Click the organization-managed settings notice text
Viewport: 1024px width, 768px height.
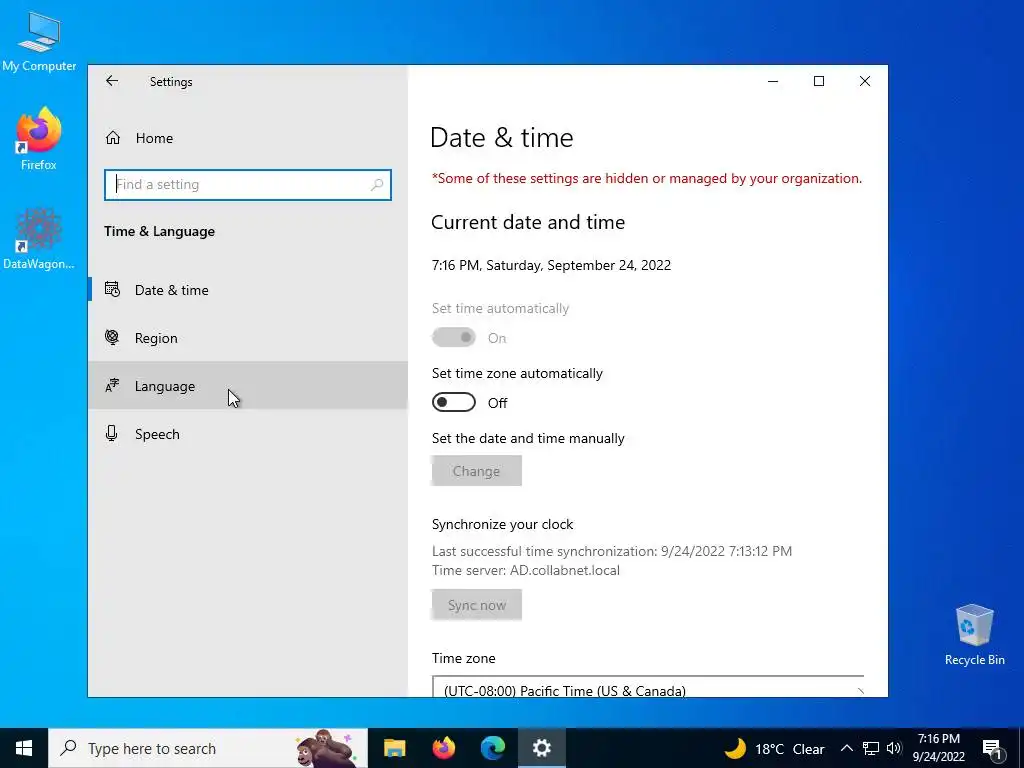tap(647, 178)
